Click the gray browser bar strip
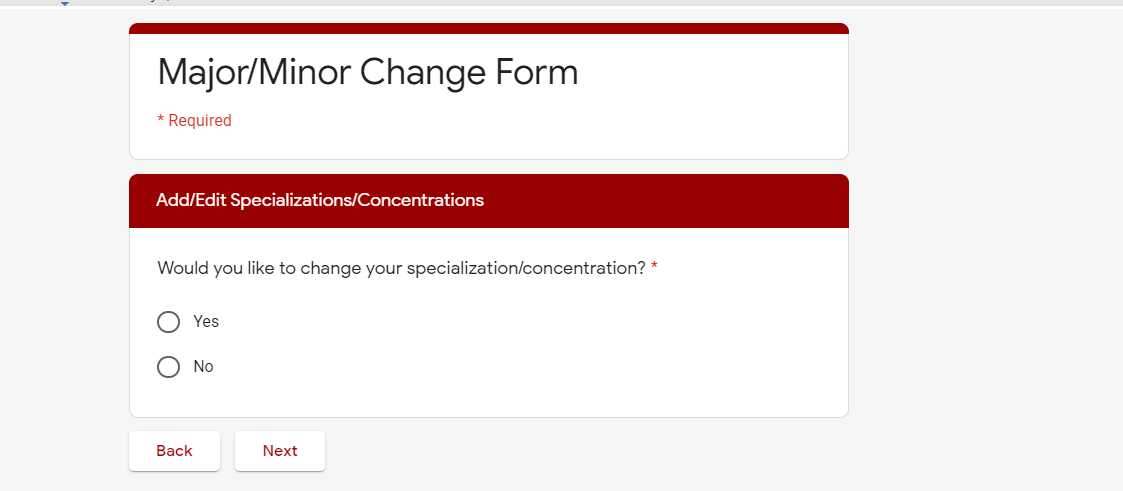 562,3
